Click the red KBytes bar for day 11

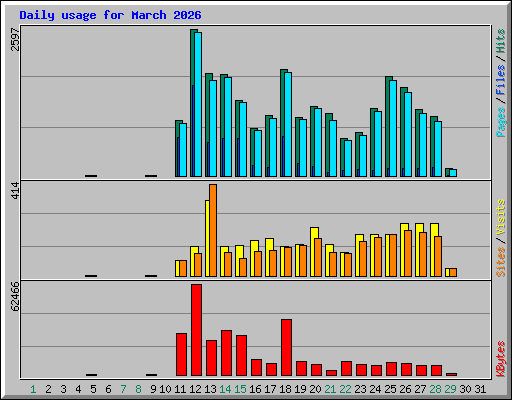[181, 354]
